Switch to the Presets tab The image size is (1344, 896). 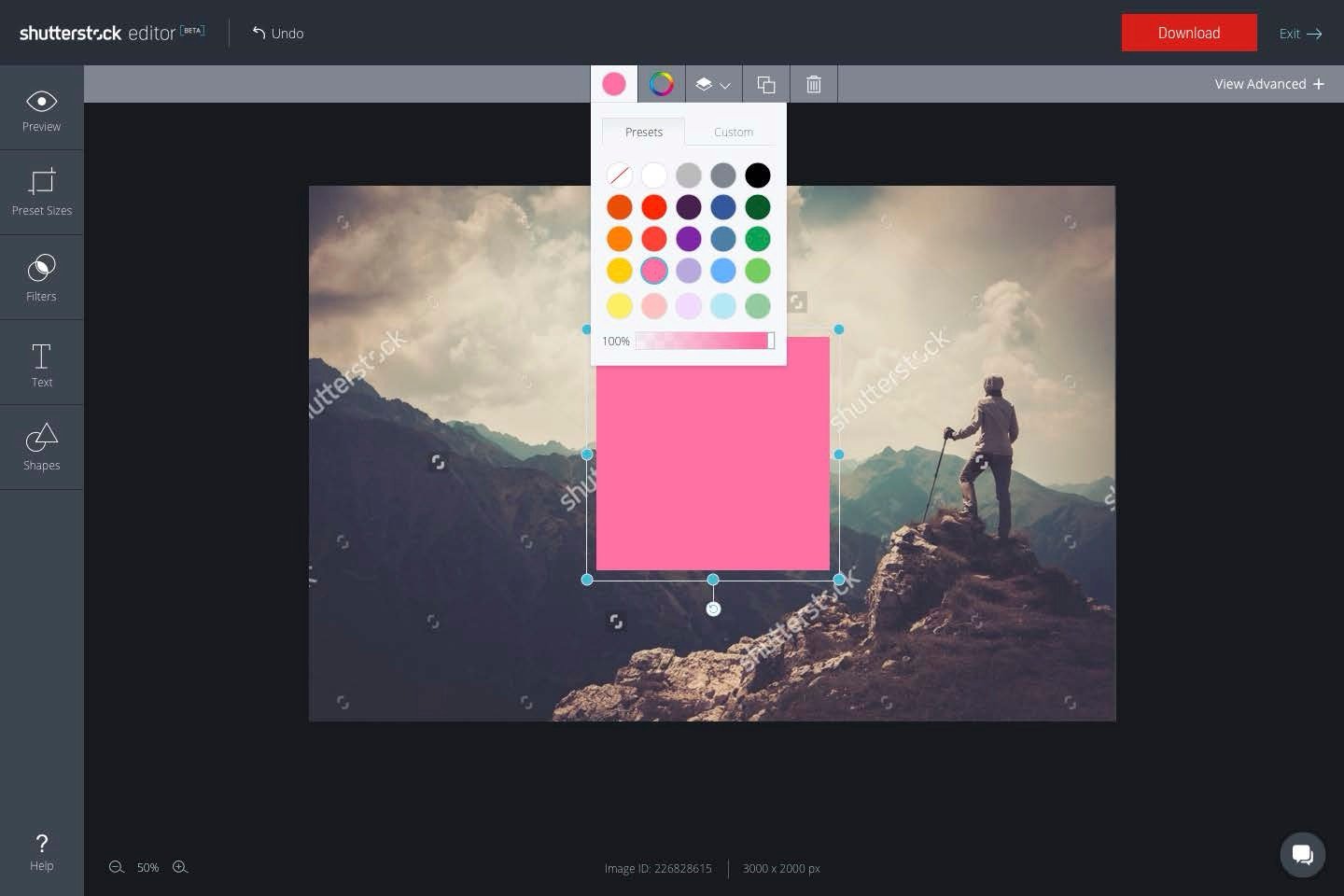643,132
